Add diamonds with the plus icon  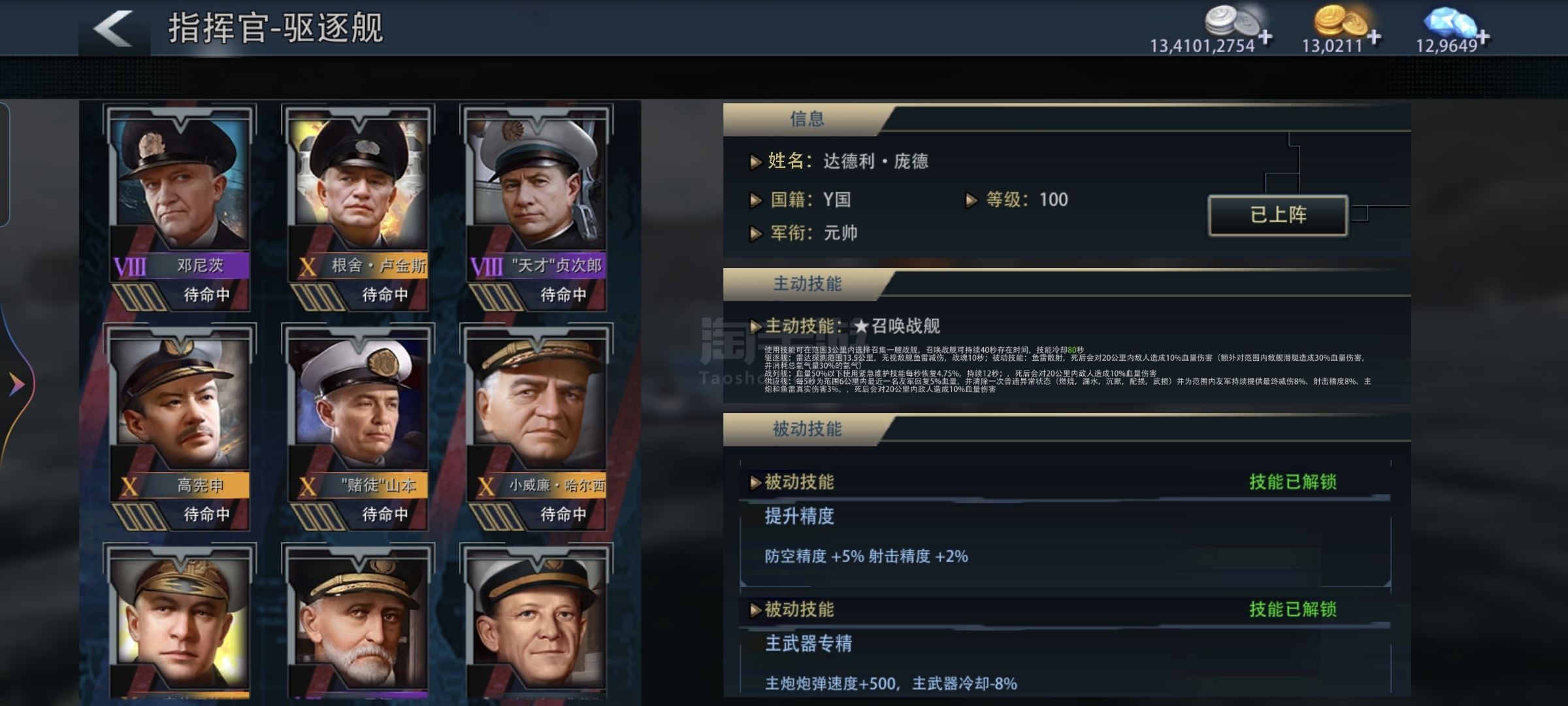click(x=1483, y=37)
